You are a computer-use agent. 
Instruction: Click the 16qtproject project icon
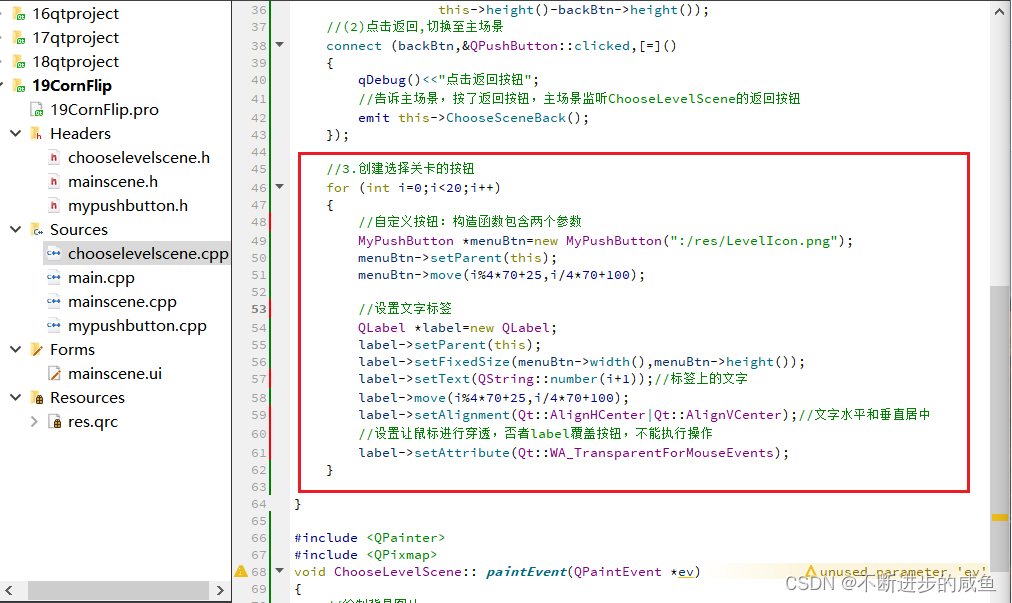pyautogui.click(x=19, y=14)
